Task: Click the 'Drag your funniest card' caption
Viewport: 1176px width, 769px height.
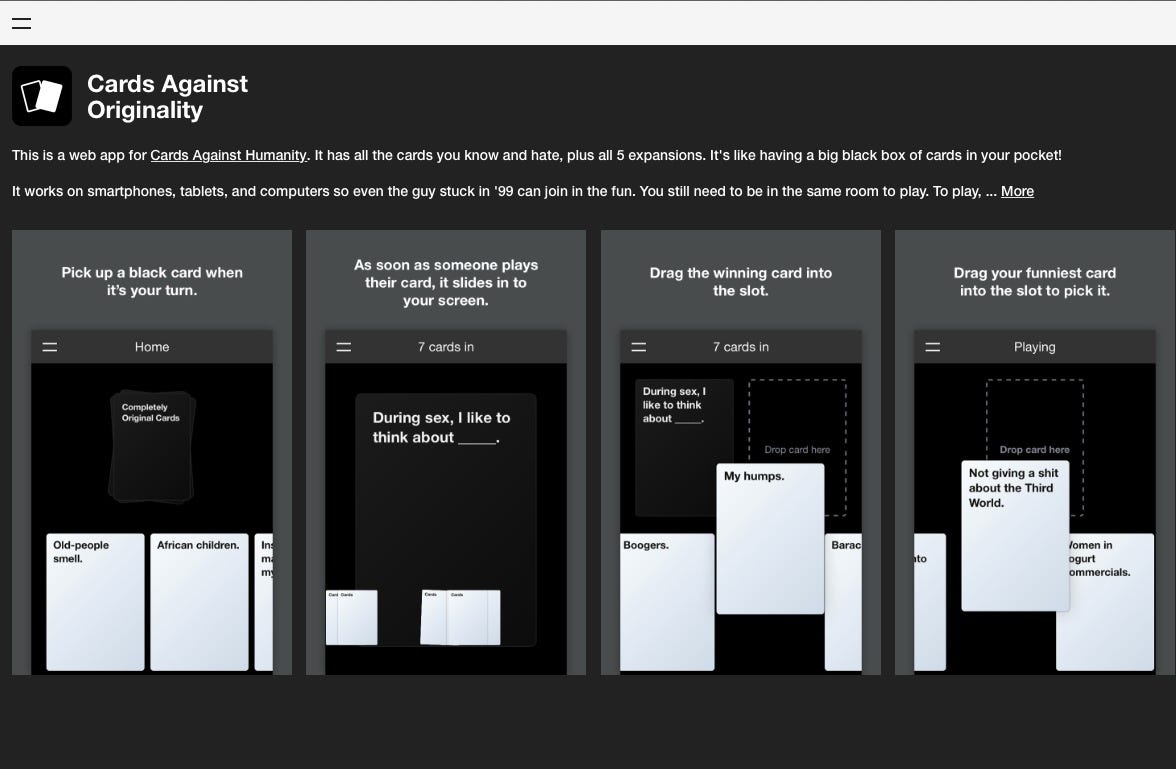Action: tap(1034, 282)
